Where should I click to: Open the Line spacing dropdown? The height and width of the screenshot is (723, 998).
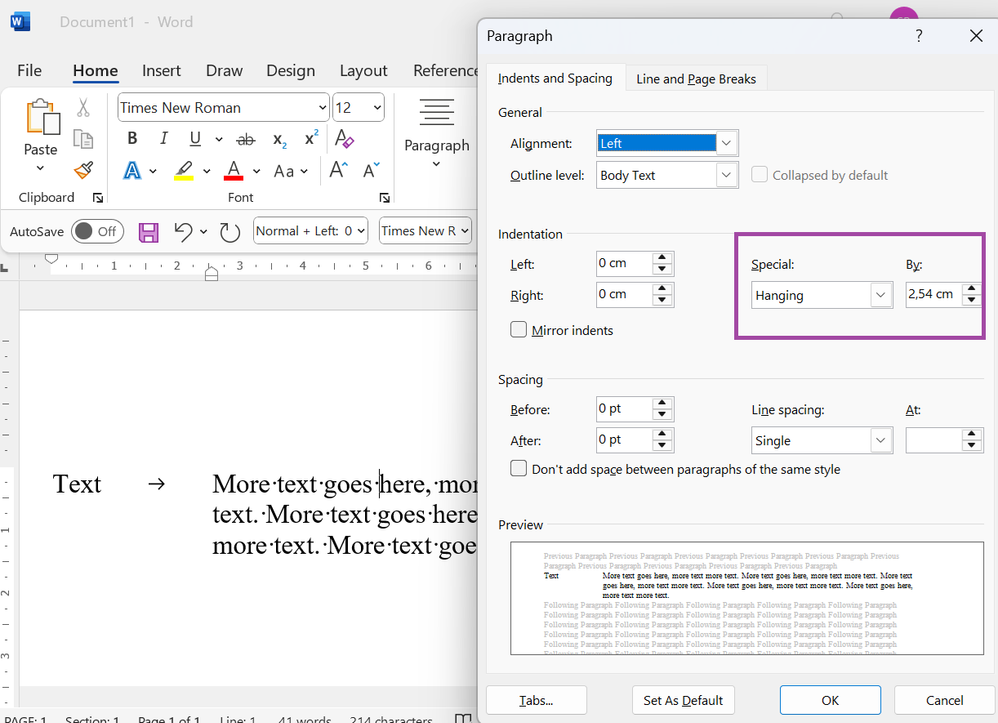(x=880, y=441)
